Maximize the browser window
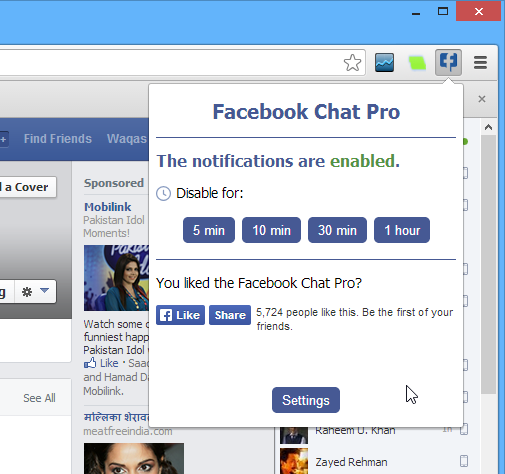 [443, 12]
